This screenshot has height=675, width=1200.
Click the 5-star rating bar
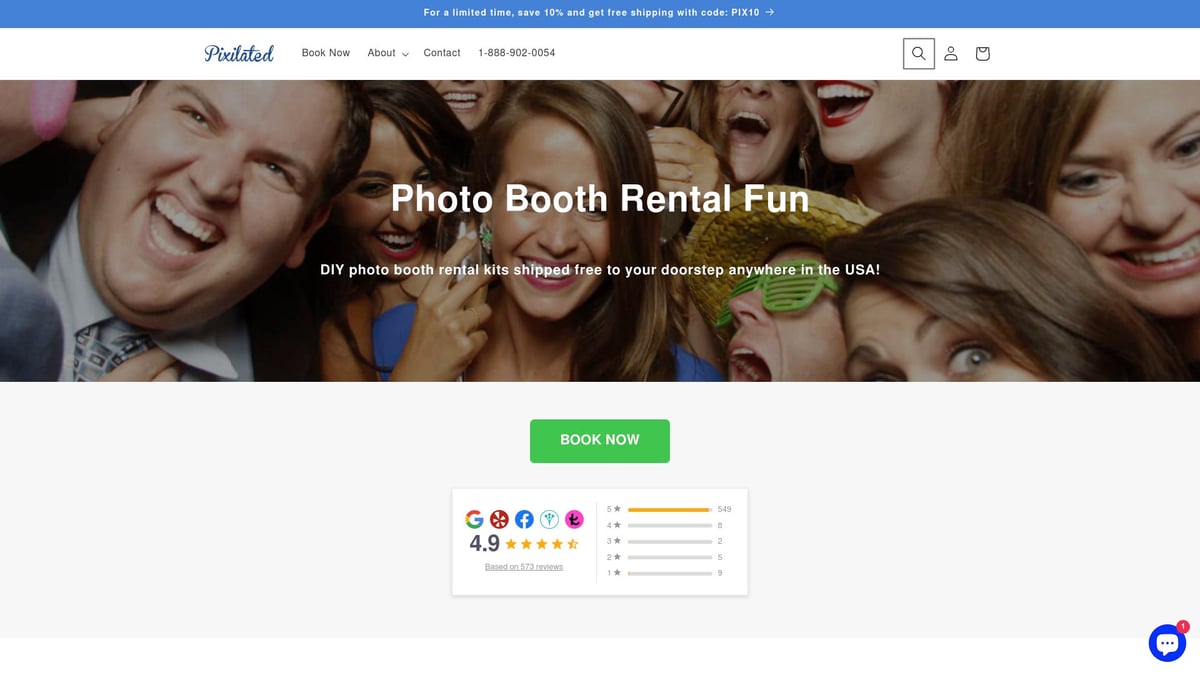670,508
